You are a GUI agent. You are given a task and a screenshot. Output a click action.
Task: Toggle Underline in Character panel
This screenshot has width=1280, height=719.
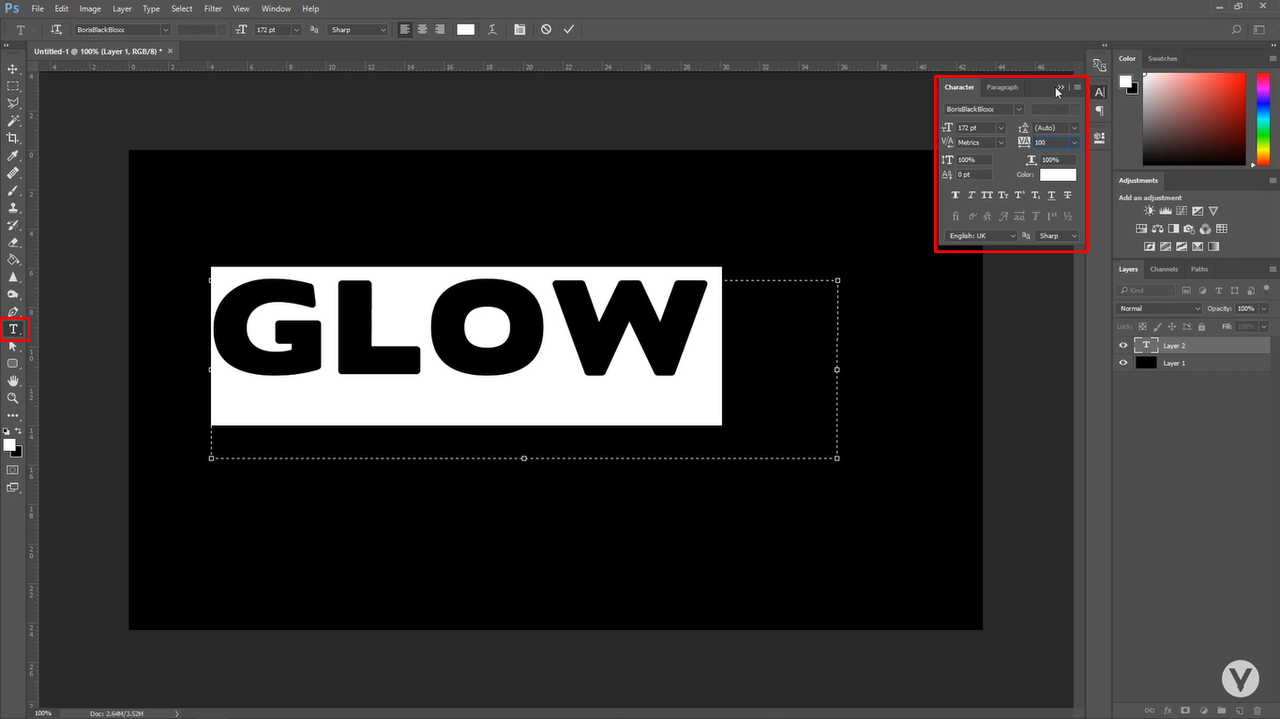coord(1052,195)
